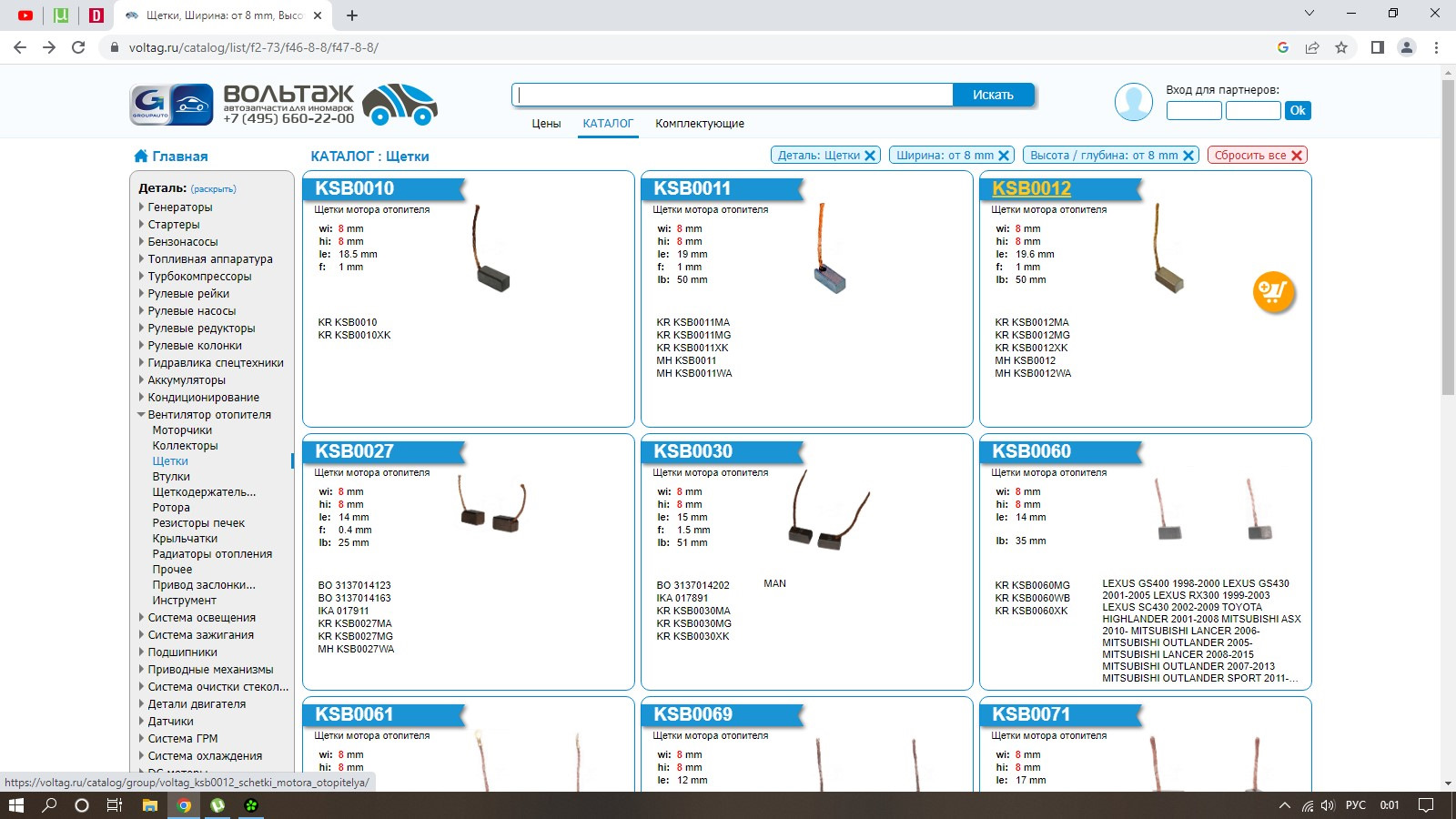This screenshot has height=819, width=1456.
Task: Click the page vertical scrollbar
Action: point(1448,237)
